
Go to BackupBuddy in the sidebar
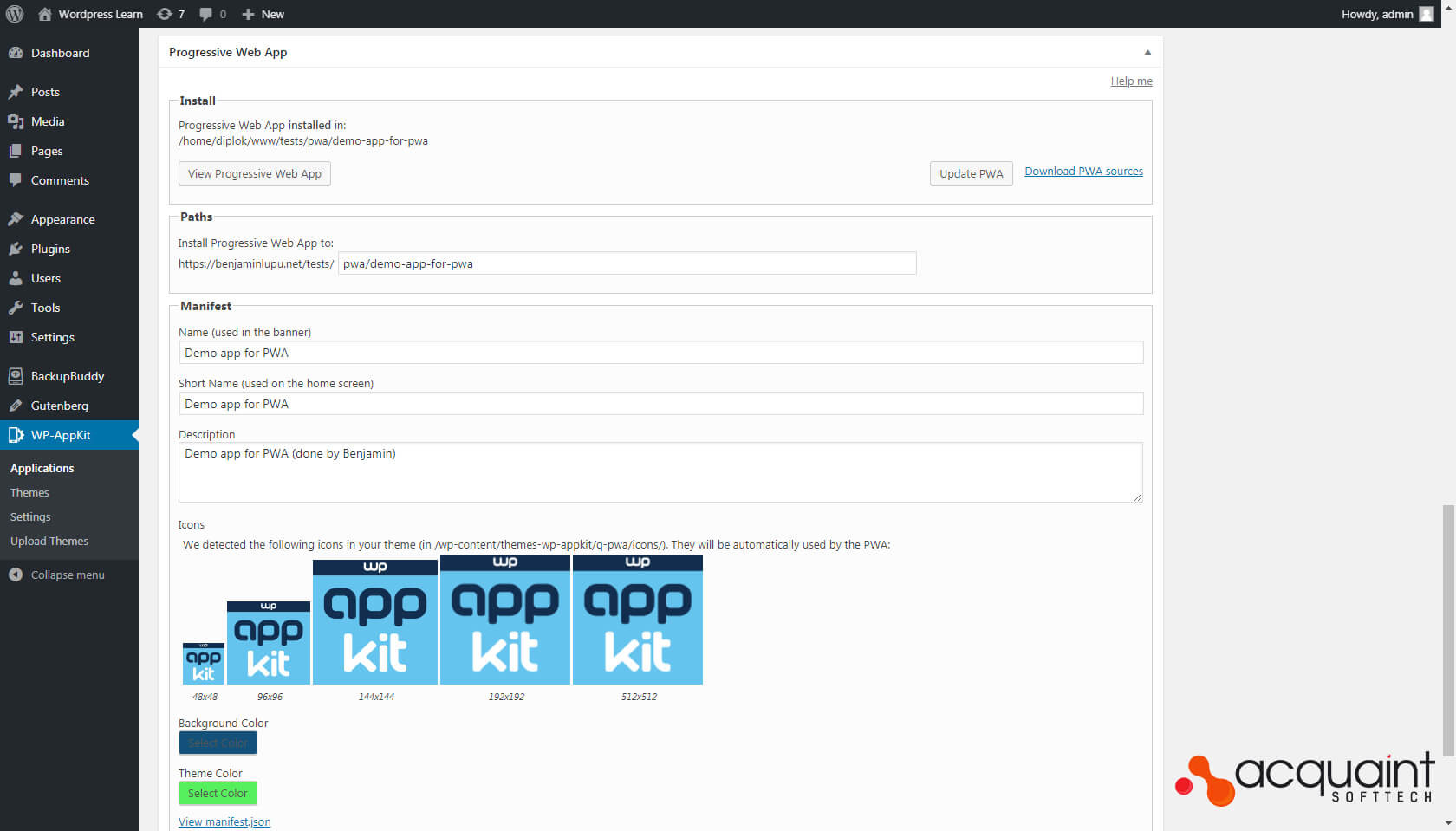67,376
